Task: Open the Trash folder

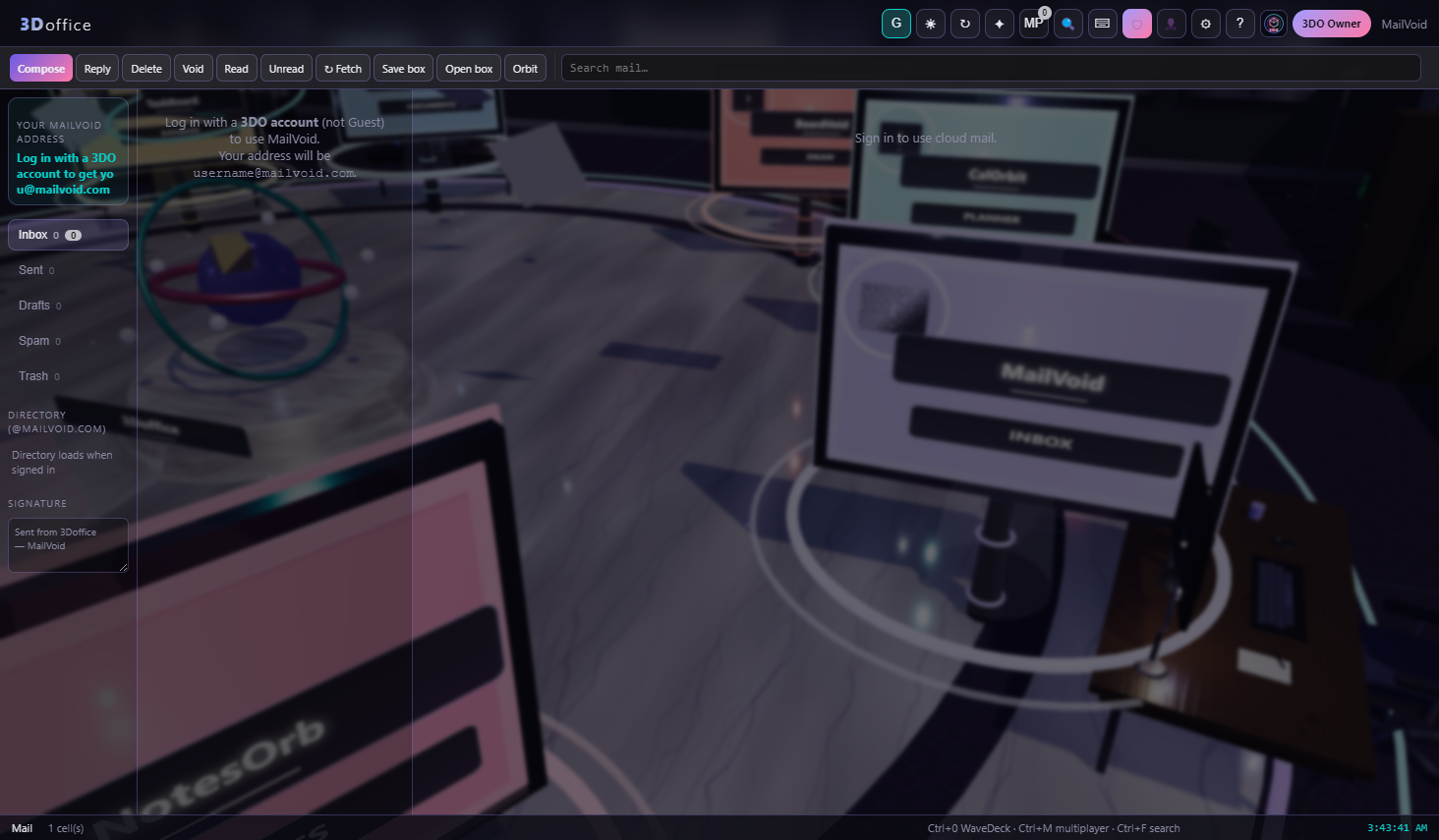Action: (x=68, y=376)
